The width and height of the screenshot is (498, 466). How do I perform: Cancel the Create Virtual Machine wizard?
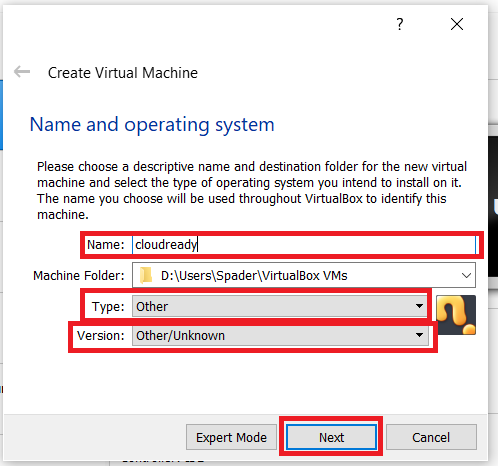point(431,437)
